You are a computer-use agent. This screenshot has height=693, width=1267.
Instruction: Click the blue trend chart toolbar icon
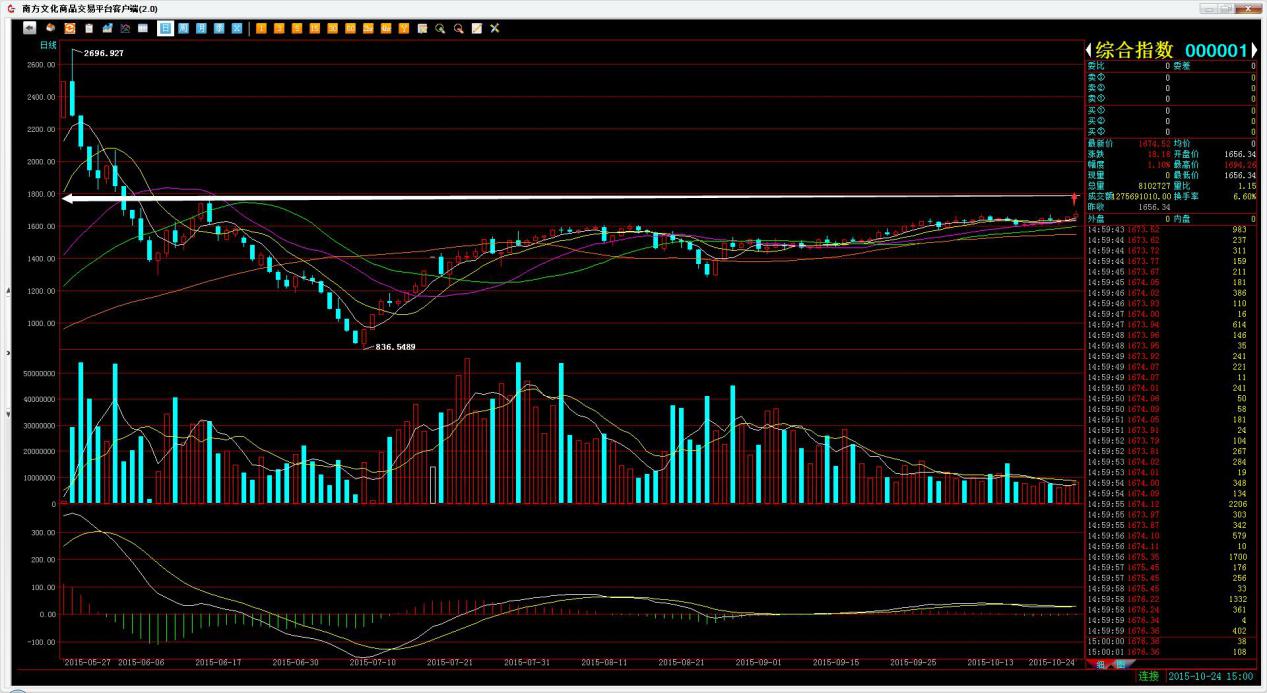[x=107, y=28]
